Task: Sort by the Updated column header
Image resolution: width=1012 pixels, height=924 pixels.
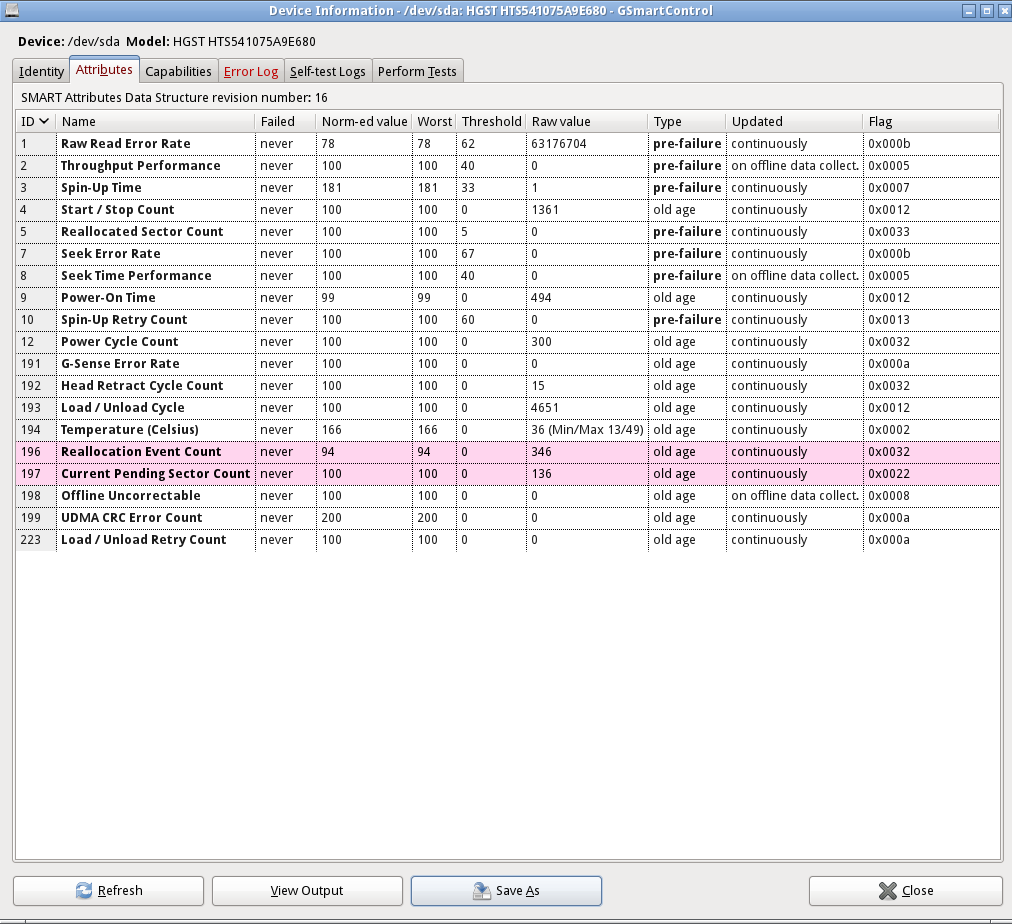Action: (x=794, y=121)
